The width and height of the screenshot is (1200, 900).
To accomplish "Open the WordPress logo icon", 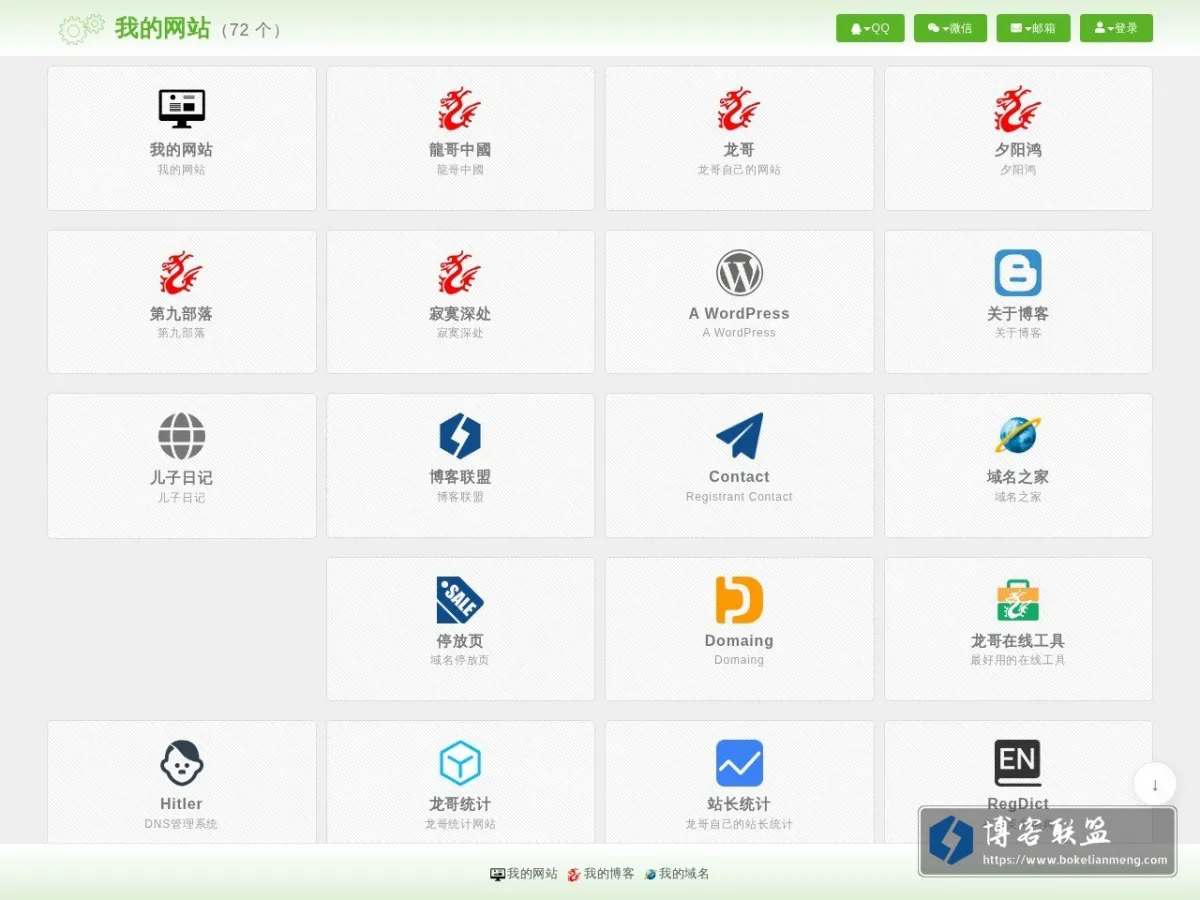I will (x=739, y=273).
